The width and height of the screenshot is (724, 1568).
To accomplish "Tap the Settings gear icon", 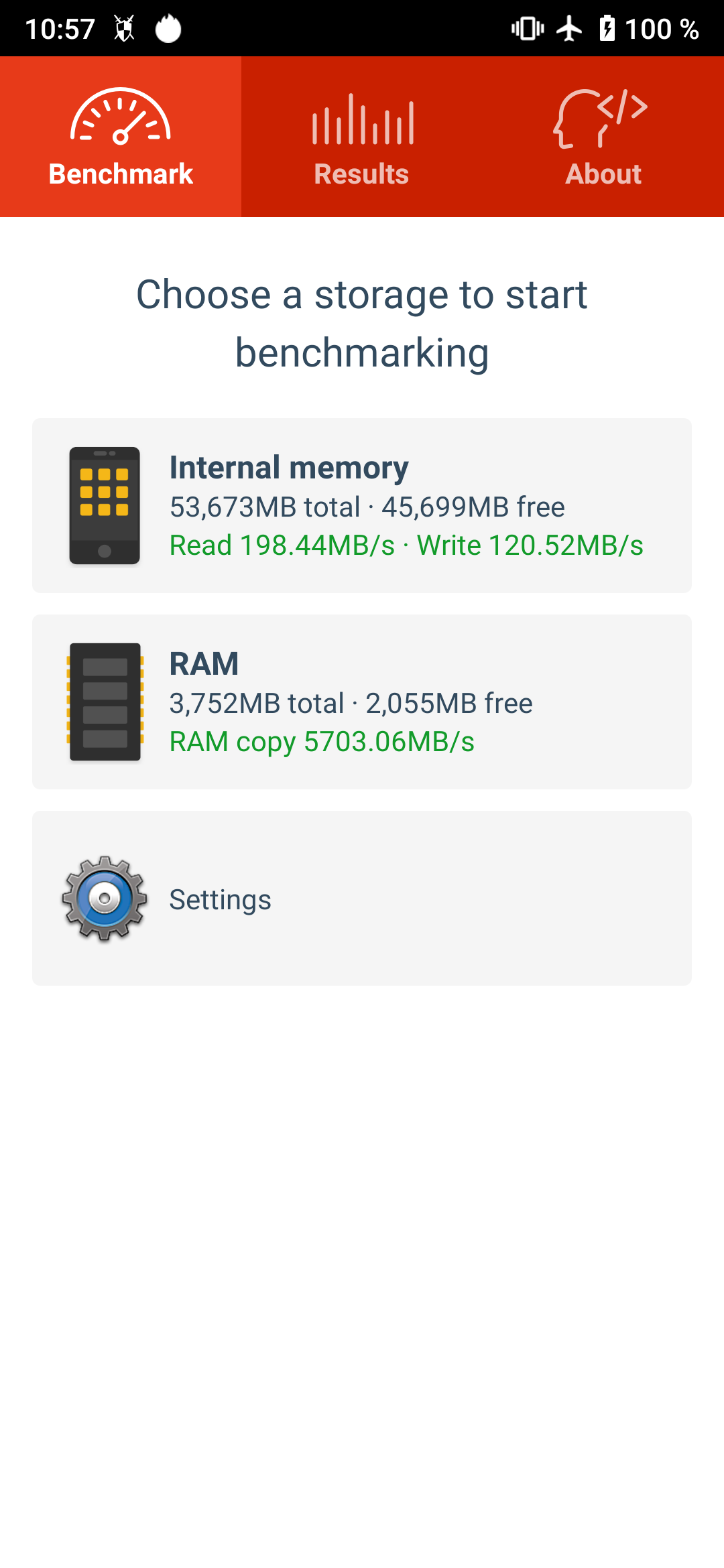I will click(x=105, y=898).
